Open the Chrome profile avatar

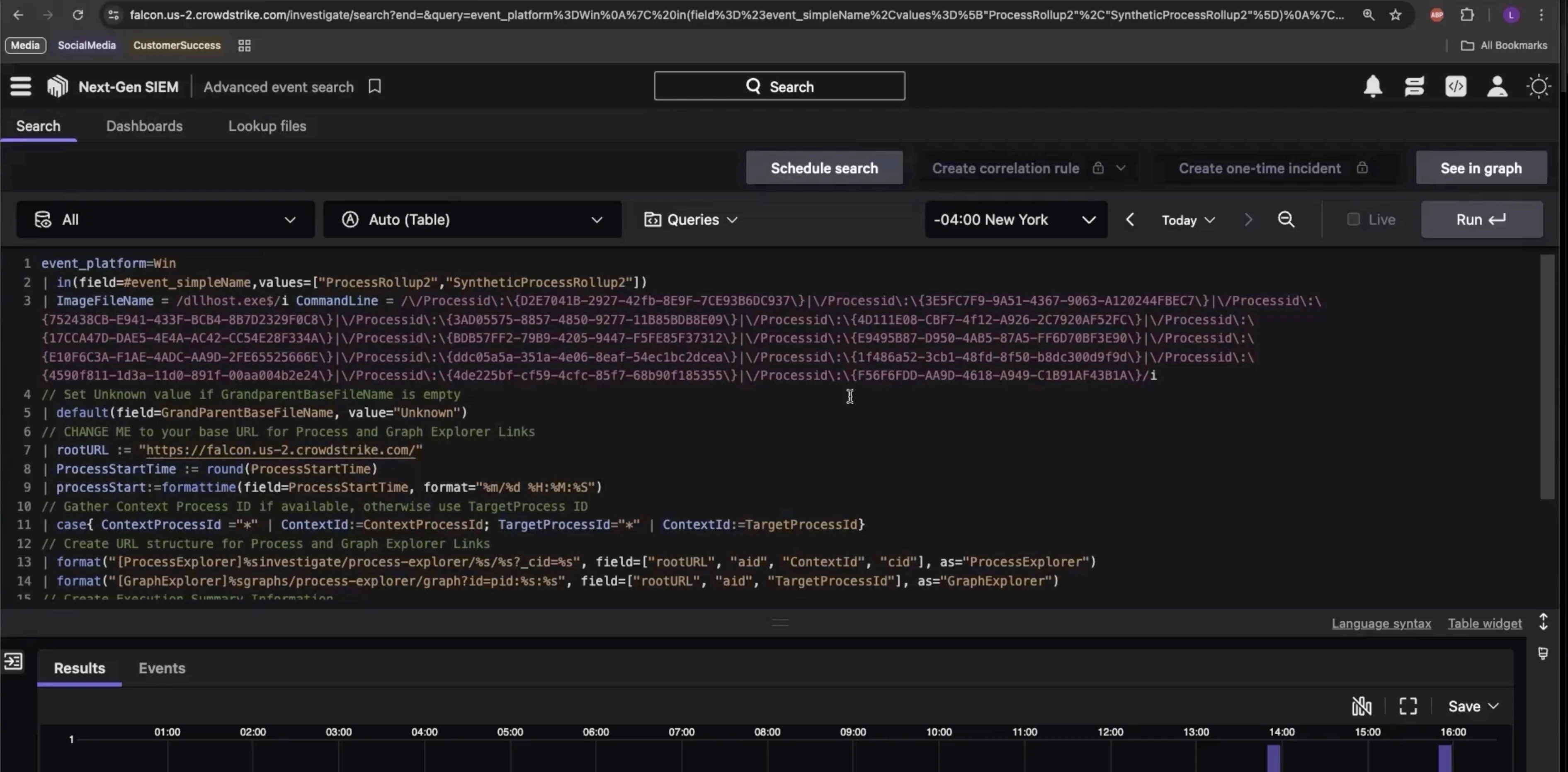point(1511,15)
